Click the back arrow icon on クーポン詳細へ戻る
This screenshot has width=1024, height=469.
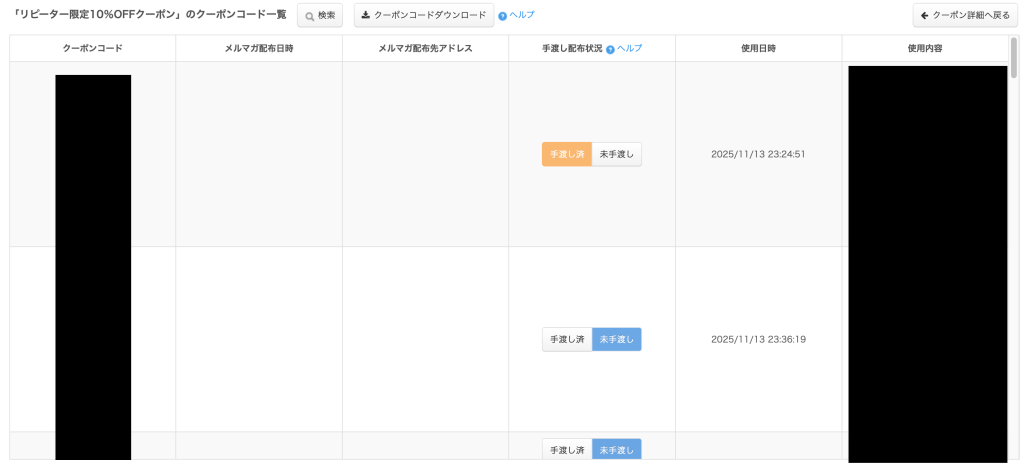(925, 16)
